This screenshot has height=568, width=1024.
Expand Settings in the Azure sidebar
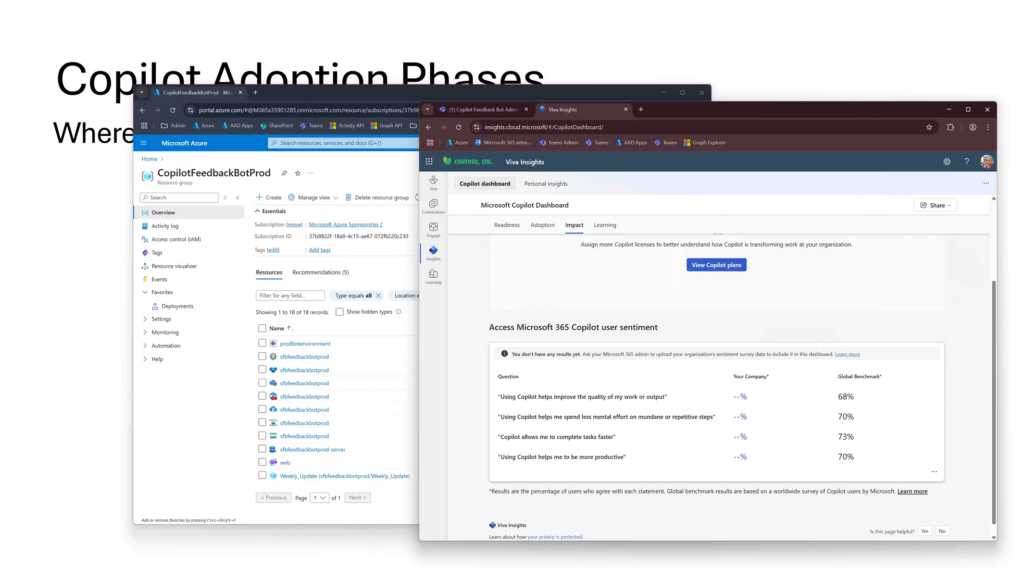145,319
